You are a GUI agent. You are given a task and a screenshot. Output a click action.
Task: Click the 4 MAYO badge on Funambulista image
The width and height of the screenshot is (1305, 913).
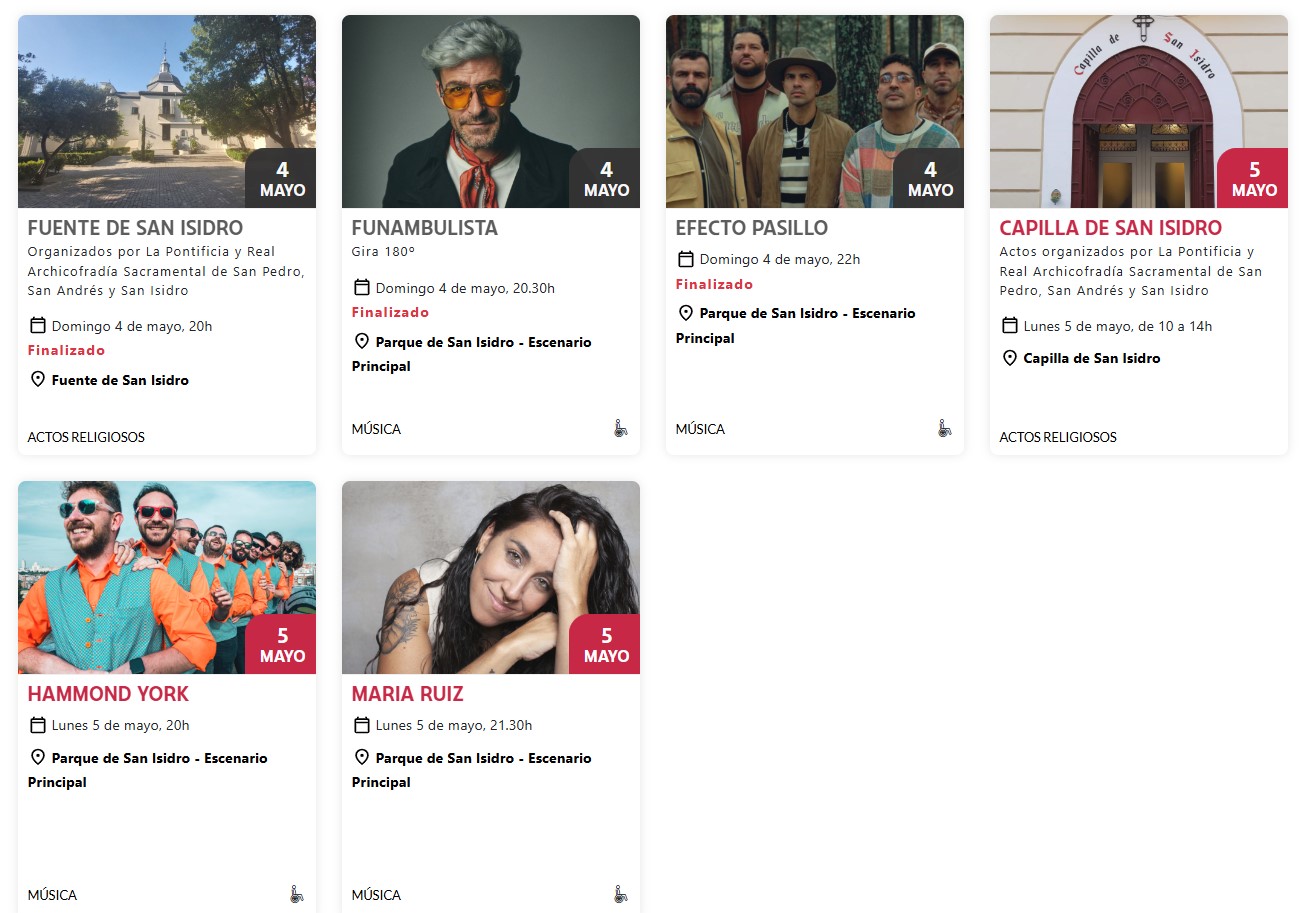[x=605, y=178]
